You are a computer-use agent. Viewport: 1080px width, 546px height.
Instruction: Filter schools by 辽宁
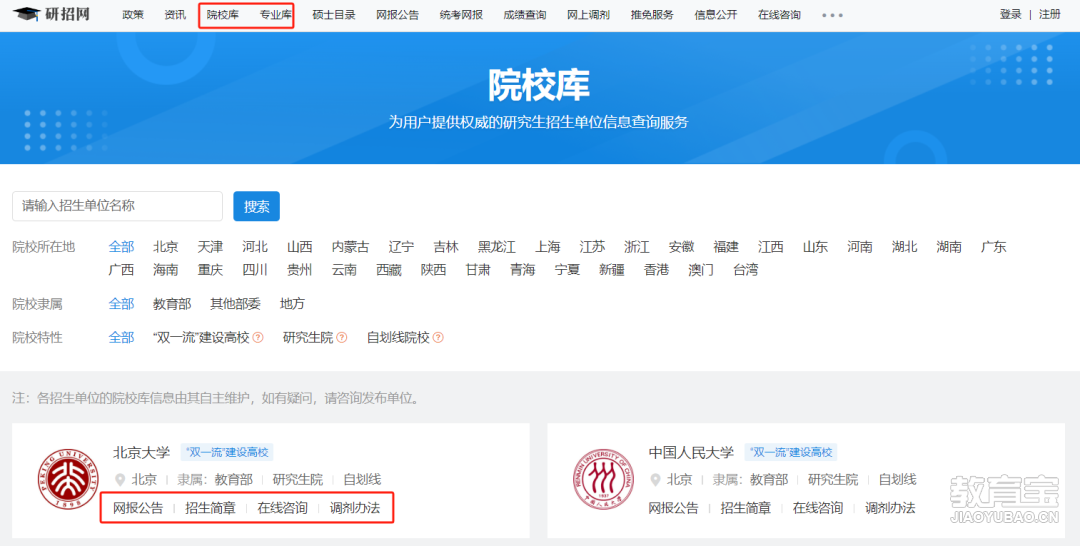(401, 246)
